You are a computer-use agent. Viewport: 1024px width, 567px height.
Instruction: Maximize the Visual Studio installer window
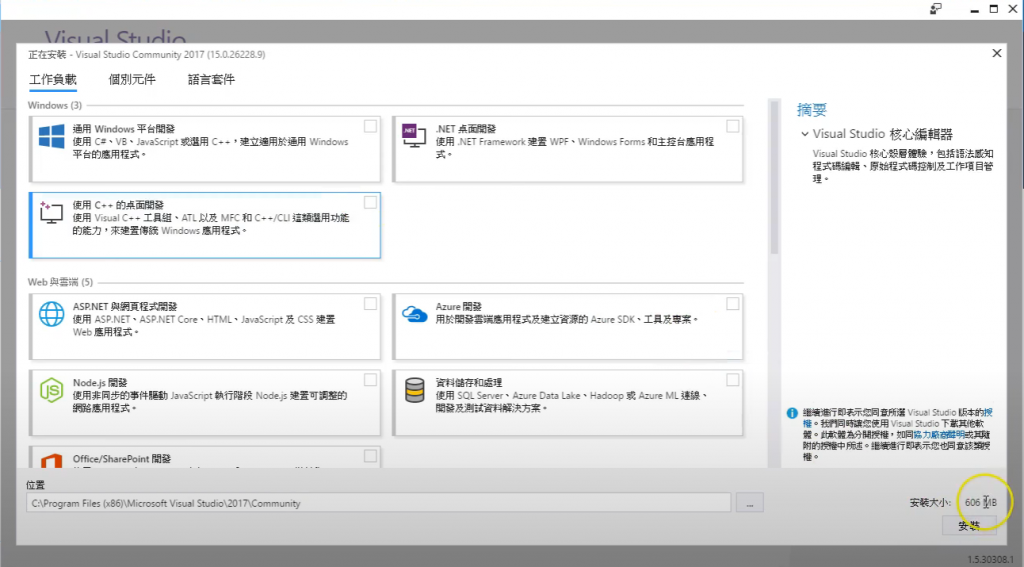click(993, 8)
